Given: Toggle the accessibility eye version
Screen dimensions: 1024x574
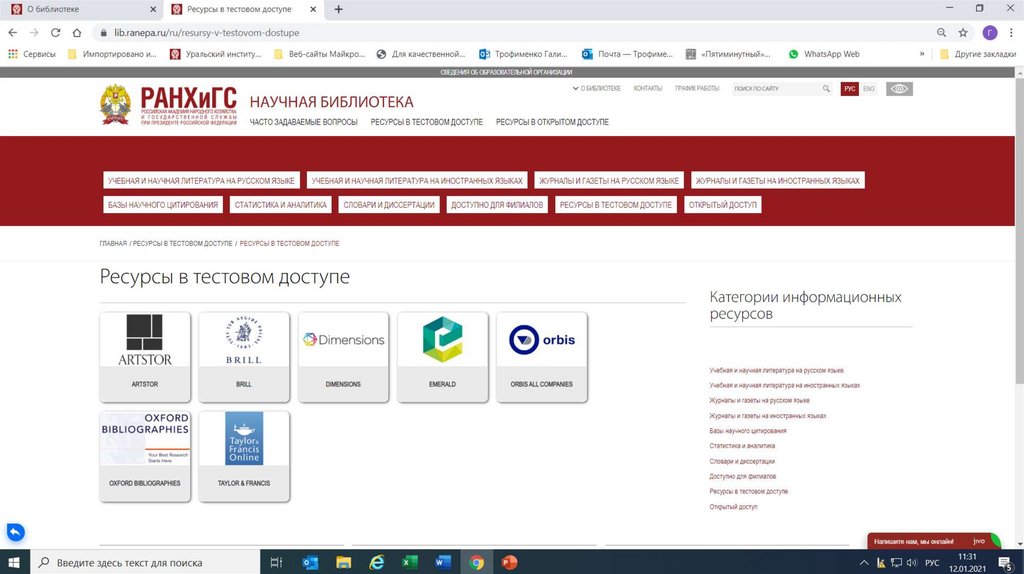Looking at the screenshot, I should click(899, 89).
